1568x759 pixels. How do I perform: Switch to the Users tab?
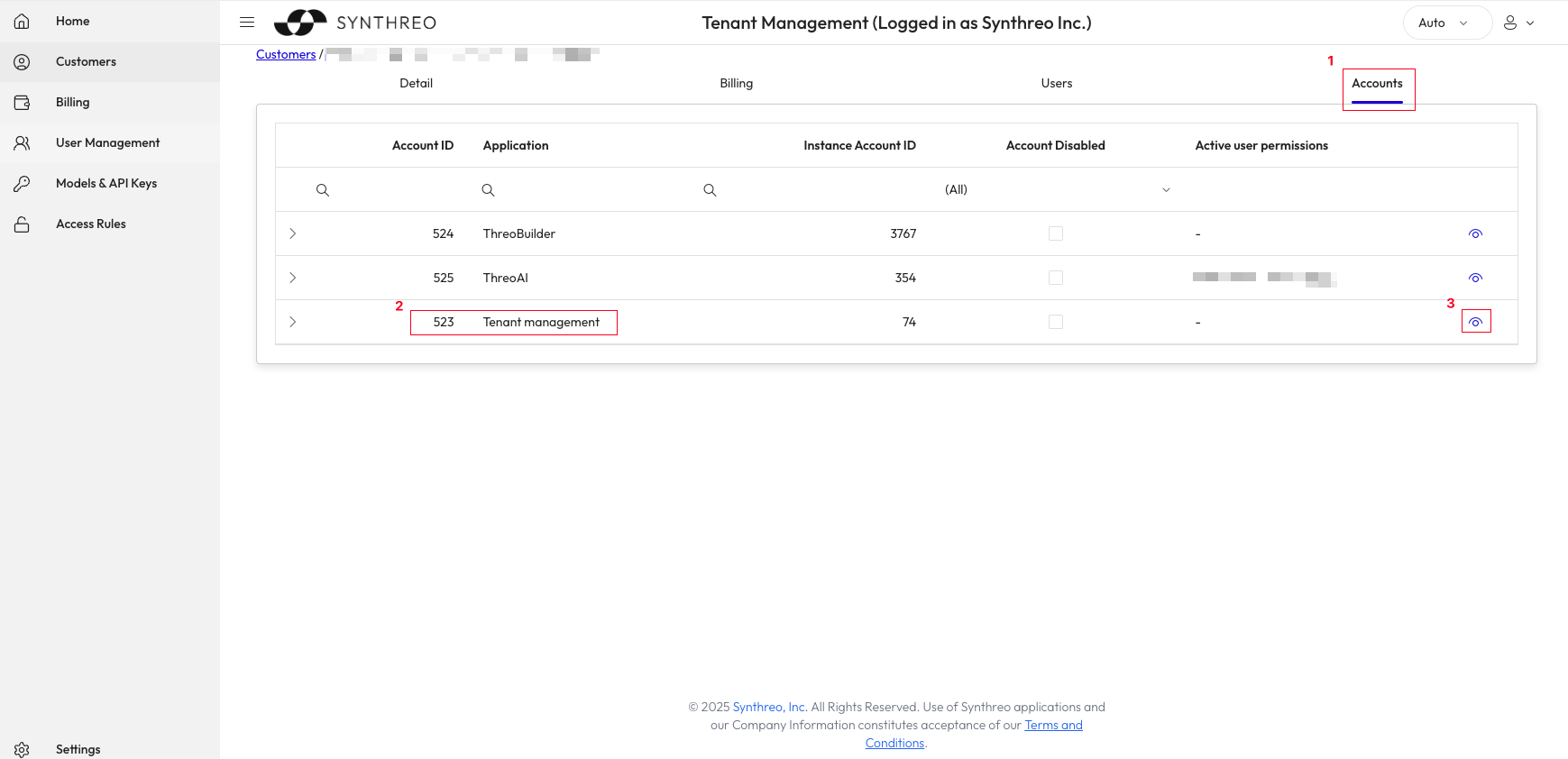(x=1056, y=83)
